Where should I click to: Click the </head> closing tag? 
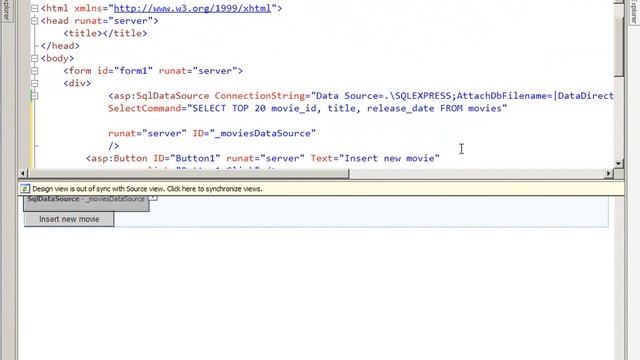click(x=60, y=46)
